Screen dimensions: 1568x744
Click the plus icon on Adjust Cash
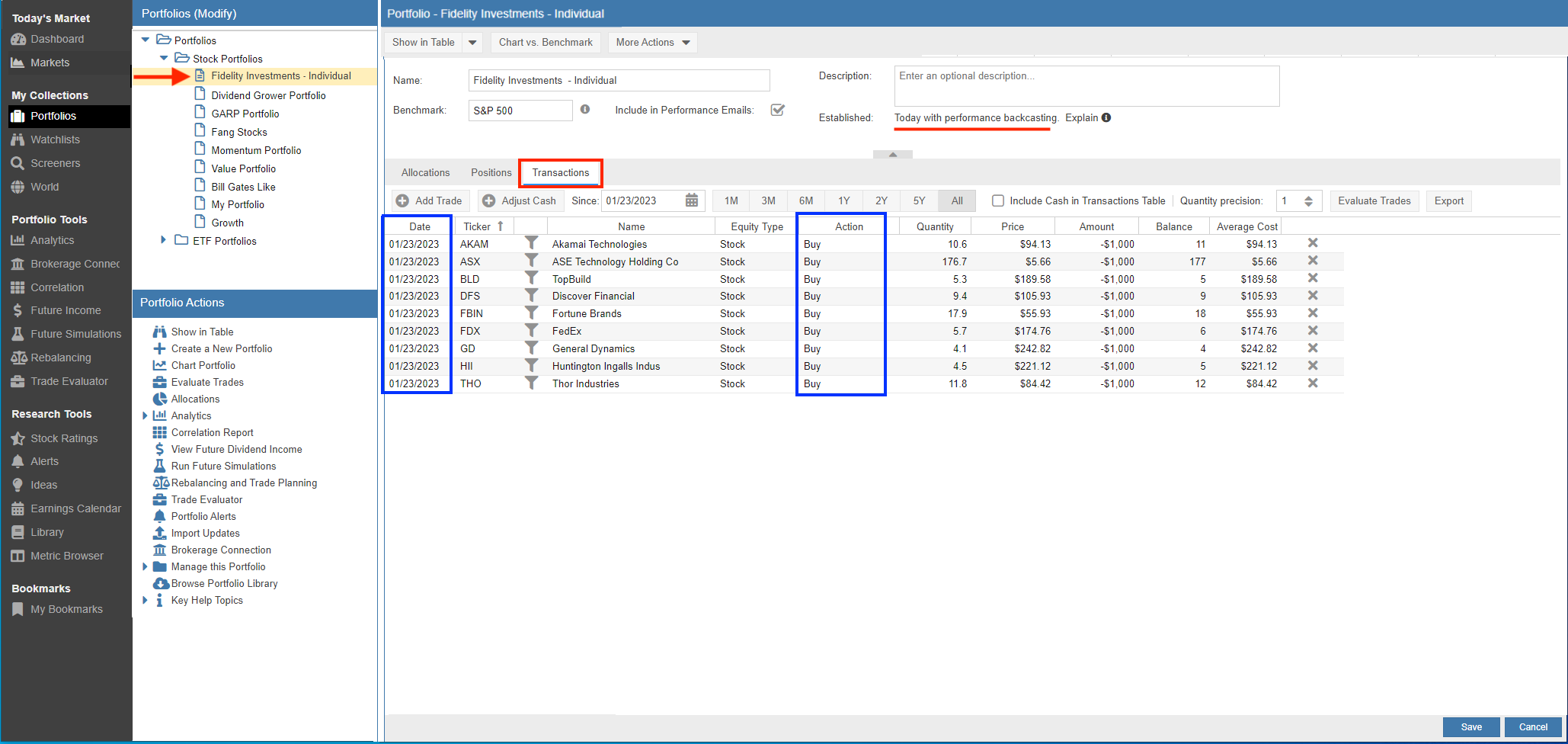(489, 200)
